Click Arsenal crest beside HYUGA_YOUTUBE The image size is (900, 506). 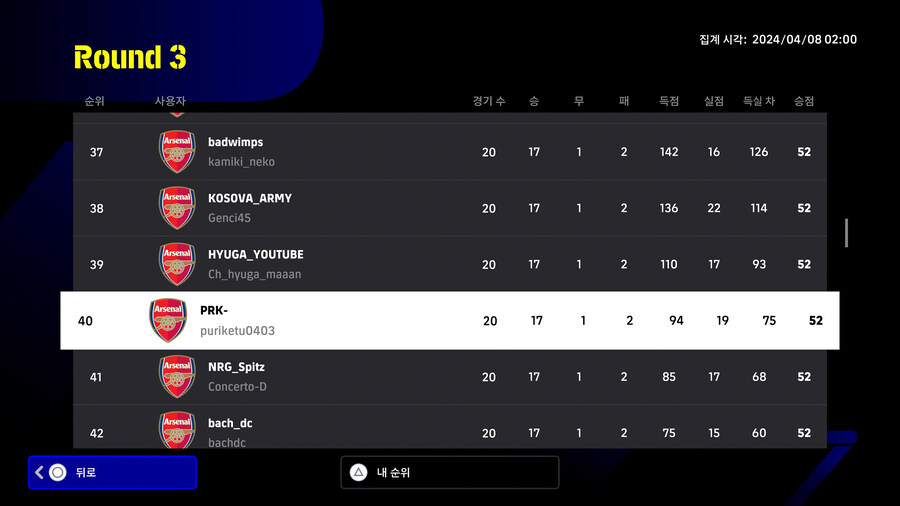tap(177, 264)
